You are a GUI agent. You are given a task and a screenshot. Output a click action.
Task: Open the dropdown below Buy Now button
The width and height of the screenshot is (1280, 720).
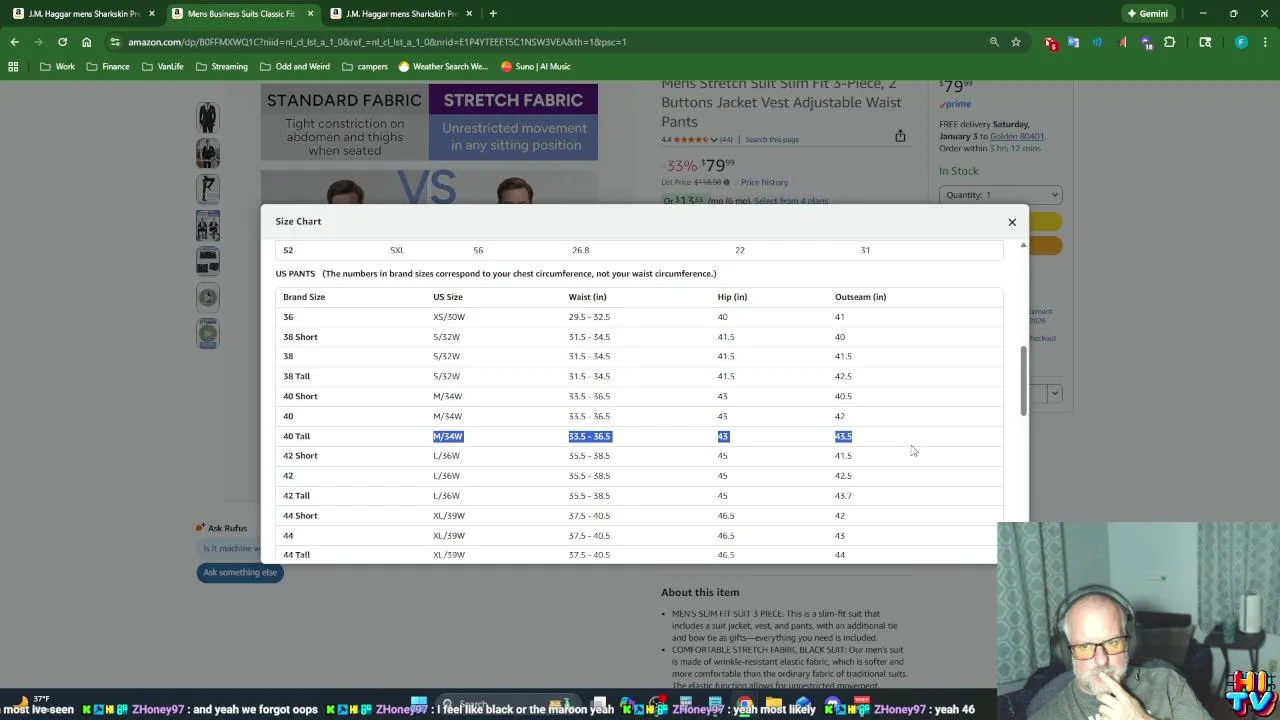(1054, 393)
